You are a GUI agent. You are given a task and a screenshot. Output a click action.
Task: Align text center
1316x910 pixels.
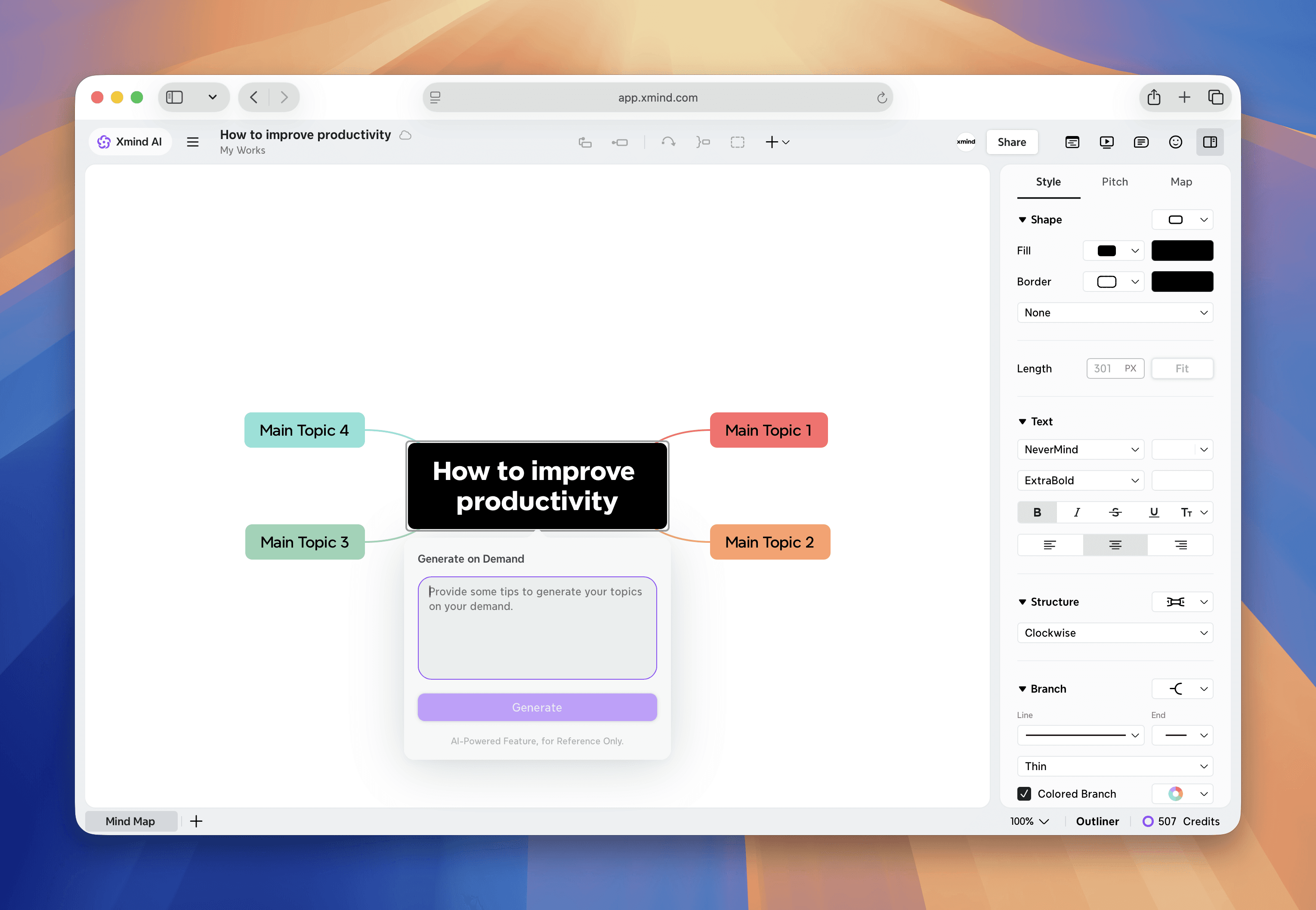1115,545
